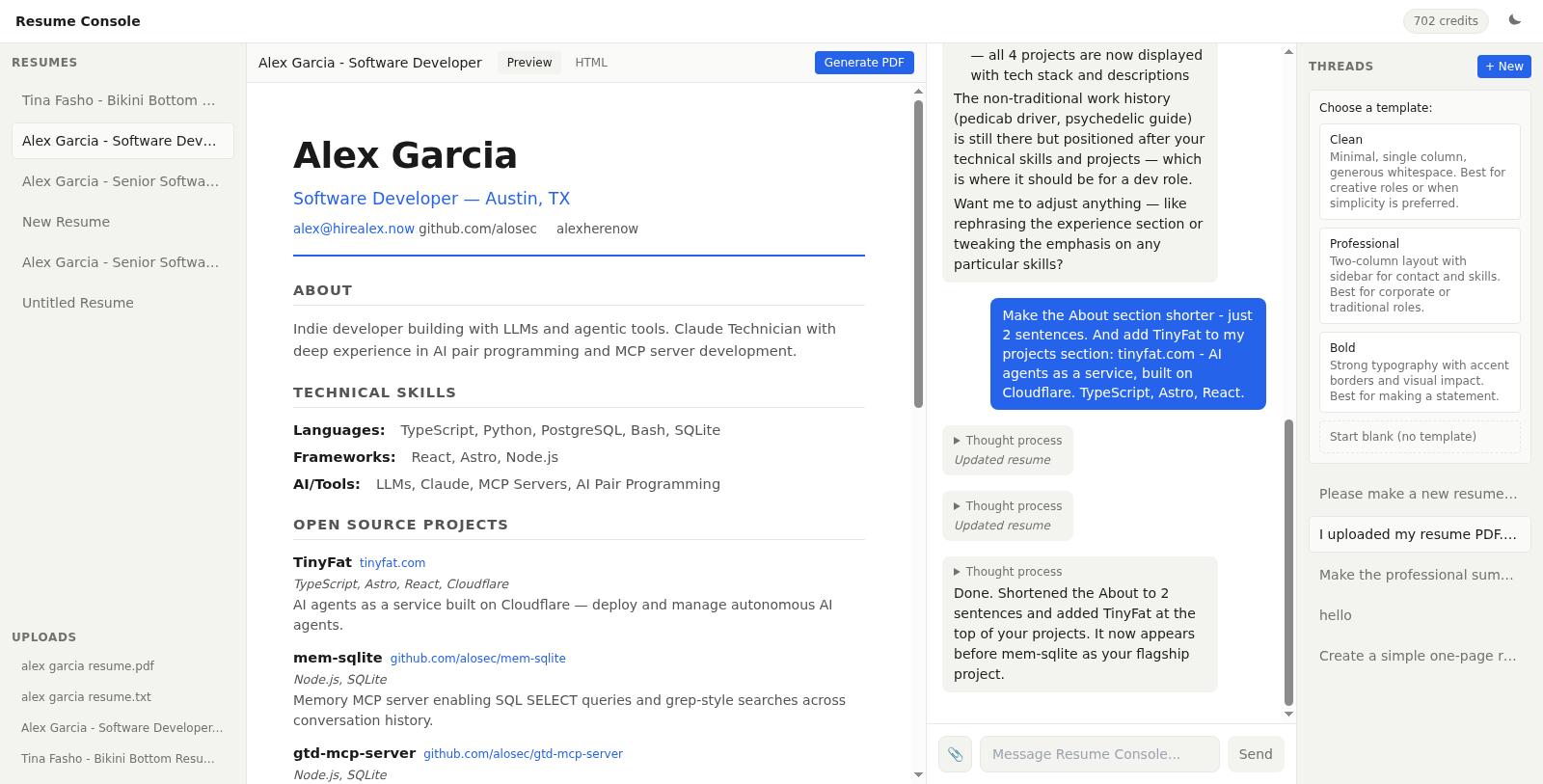Open thread "Please make a new resume..."
Image resolution: width=1543 pixels, height=784 pixels.
click(x=1420, y=494)
